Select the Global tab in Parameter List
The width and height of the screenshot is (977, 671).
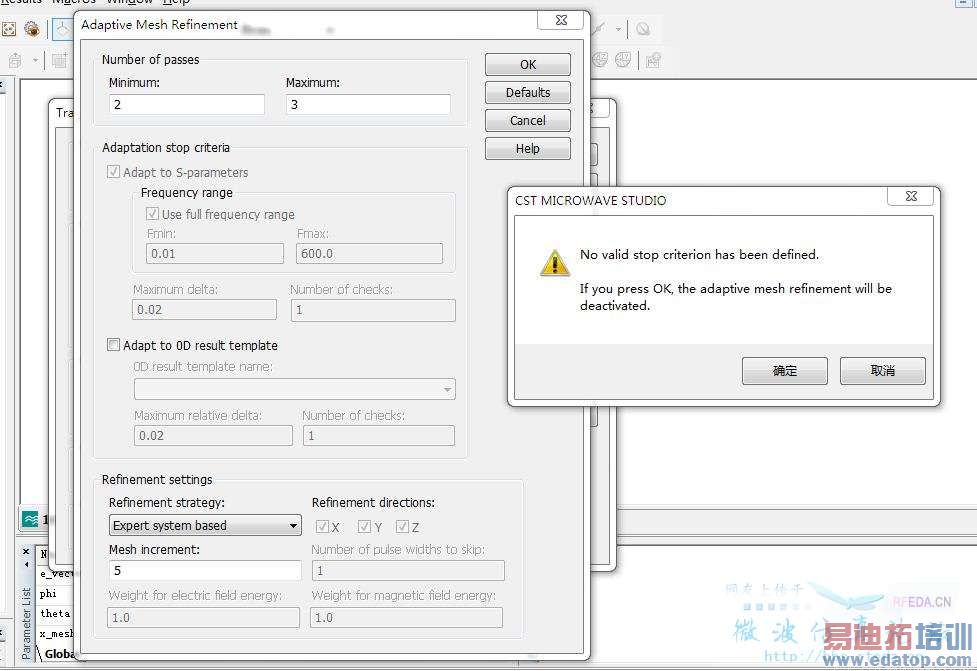click(59, 654)
